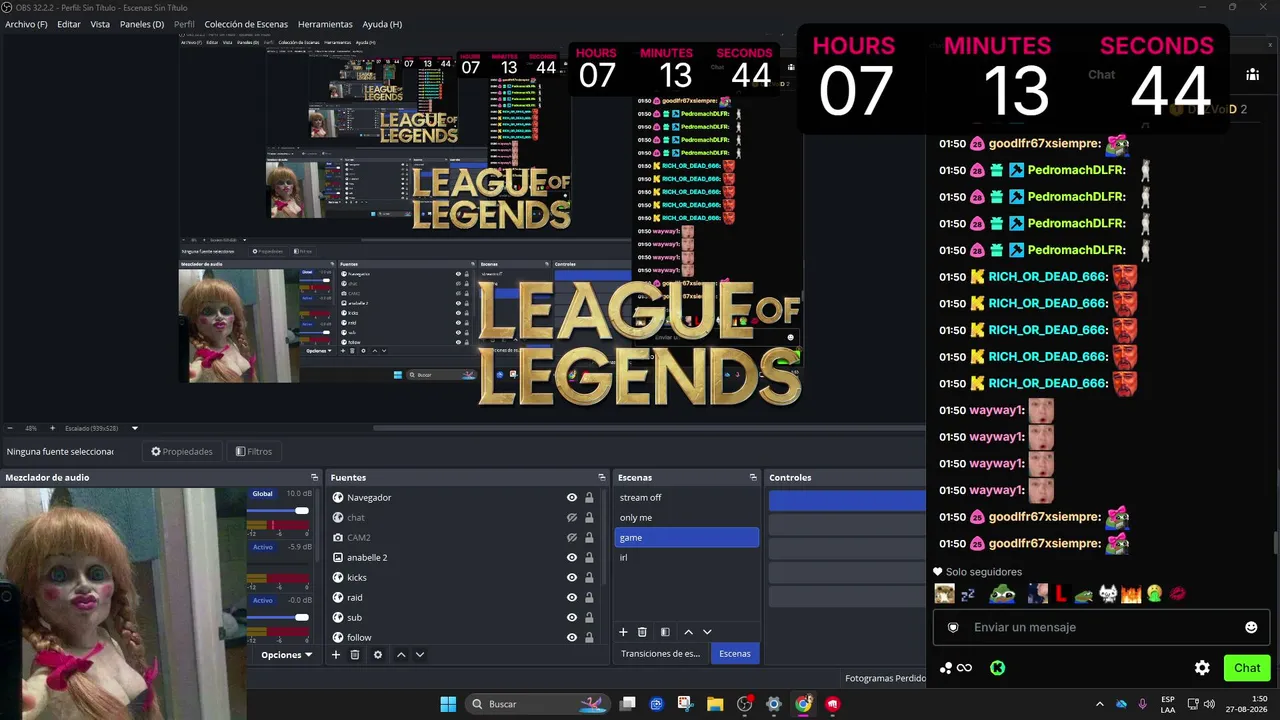1280x720 pixels.
Task: Move scene down in Escenas list
Action: coord(707,632)
